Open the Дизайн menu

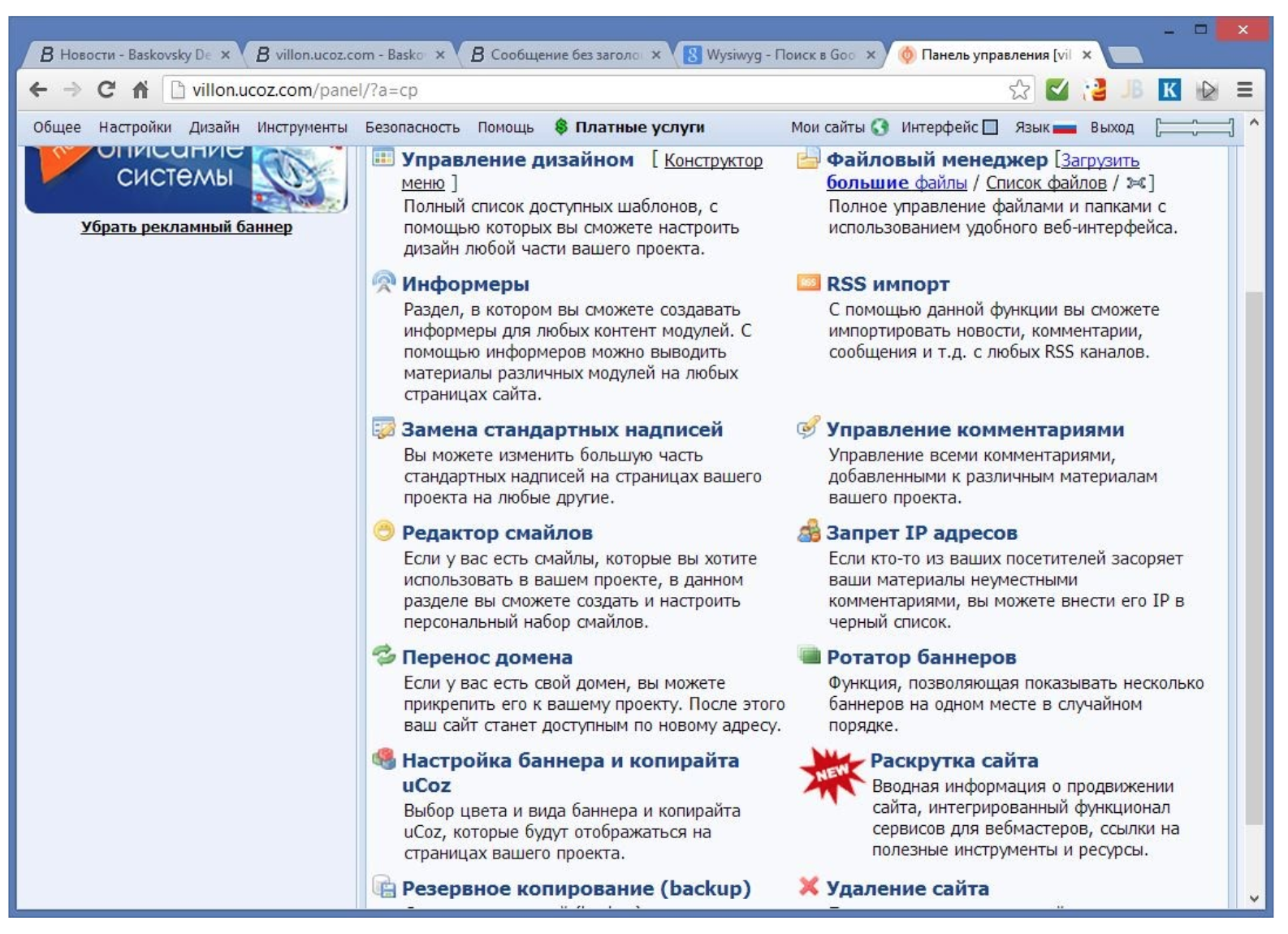pyautogui.click(x=214, y=128)
